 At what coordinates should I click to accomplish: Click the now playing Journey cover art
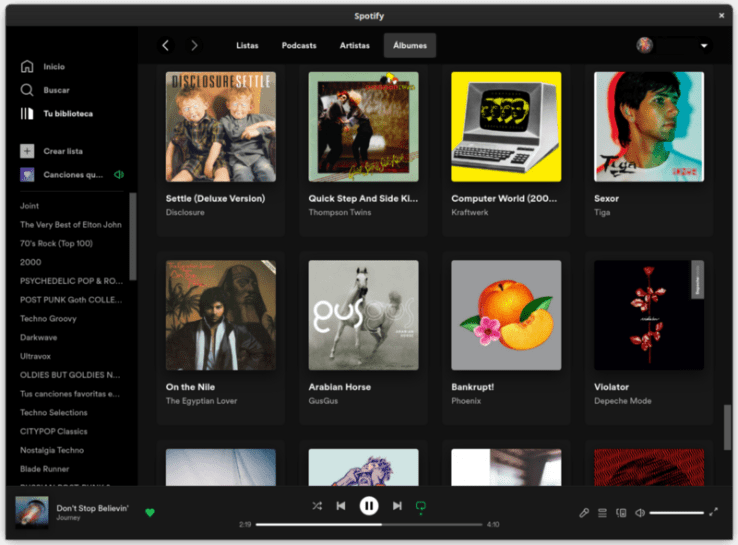32,512
